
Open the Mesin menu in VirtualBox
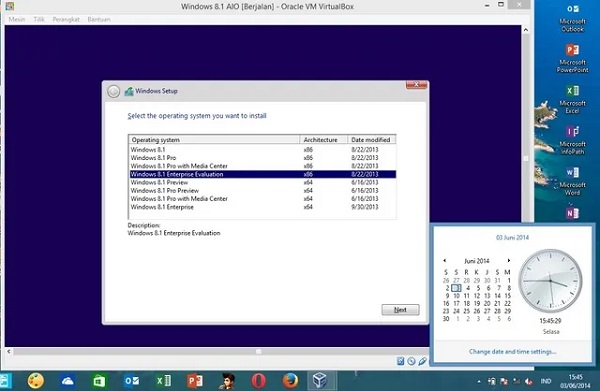click(x=17, y=19)
